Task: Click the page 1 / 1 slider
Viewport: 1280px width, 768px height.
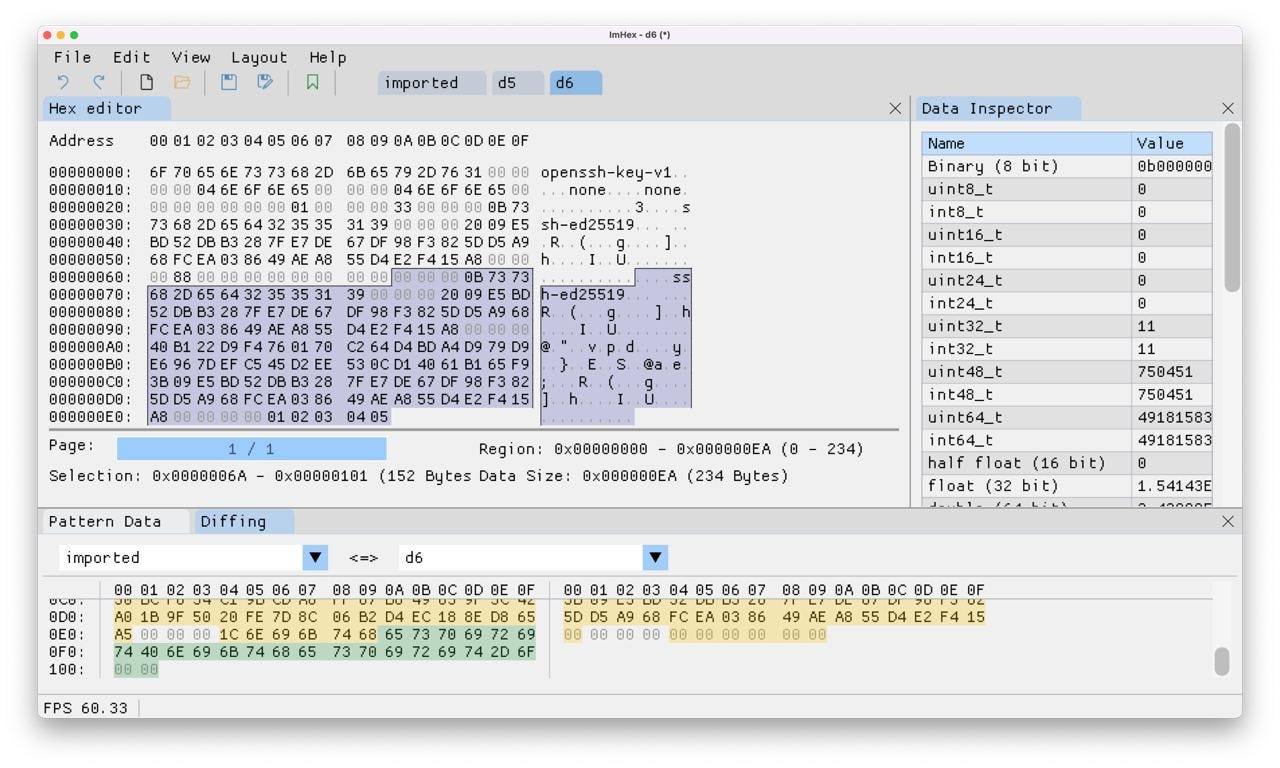Action: pos(251,449)
